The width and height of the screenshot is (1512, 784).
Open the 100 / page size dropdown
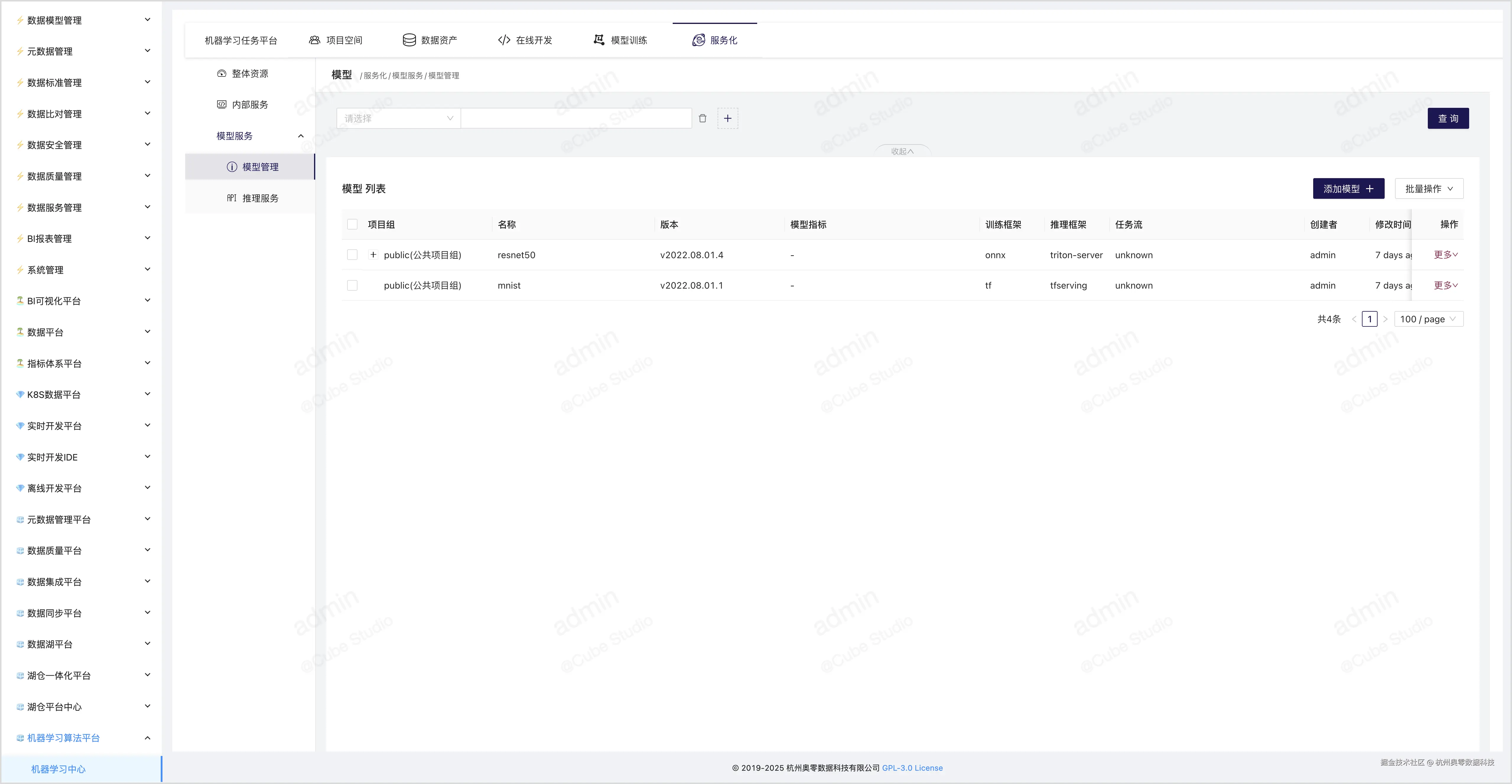(x=1428, y=319)
